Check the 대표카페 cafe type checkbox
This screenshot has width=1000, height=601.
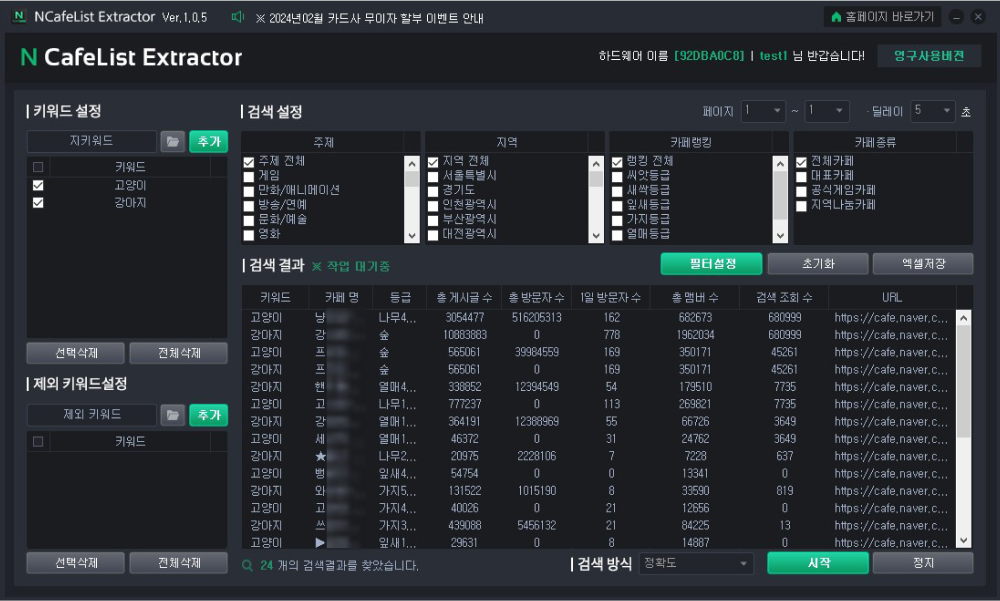(802, 176)
